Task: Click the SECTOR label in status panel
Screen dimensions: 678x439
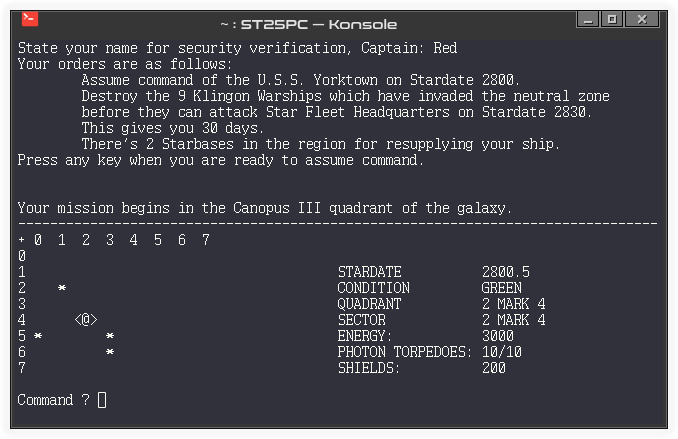Action: 361,320
